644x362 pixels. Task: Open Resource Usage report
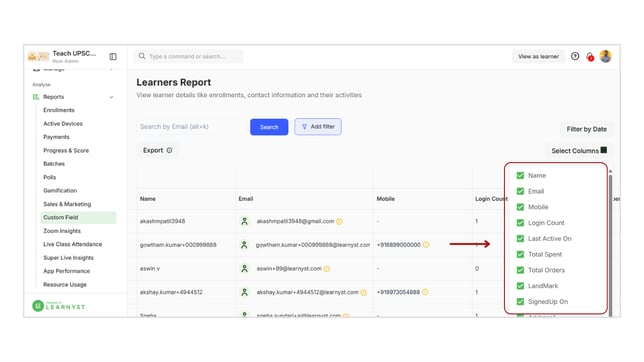pos(65,284)
